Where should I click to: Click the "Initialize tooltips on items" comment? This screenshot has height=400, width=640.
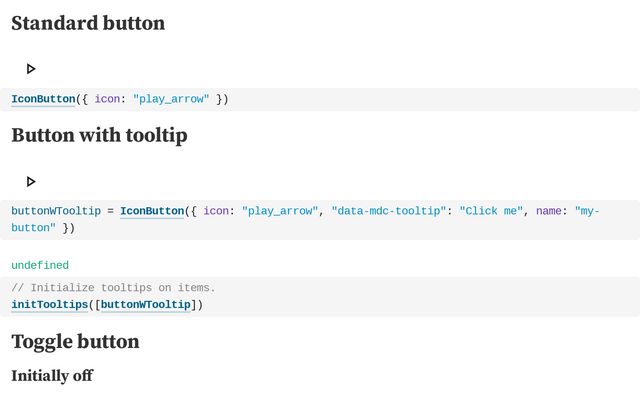coord(113,288)
